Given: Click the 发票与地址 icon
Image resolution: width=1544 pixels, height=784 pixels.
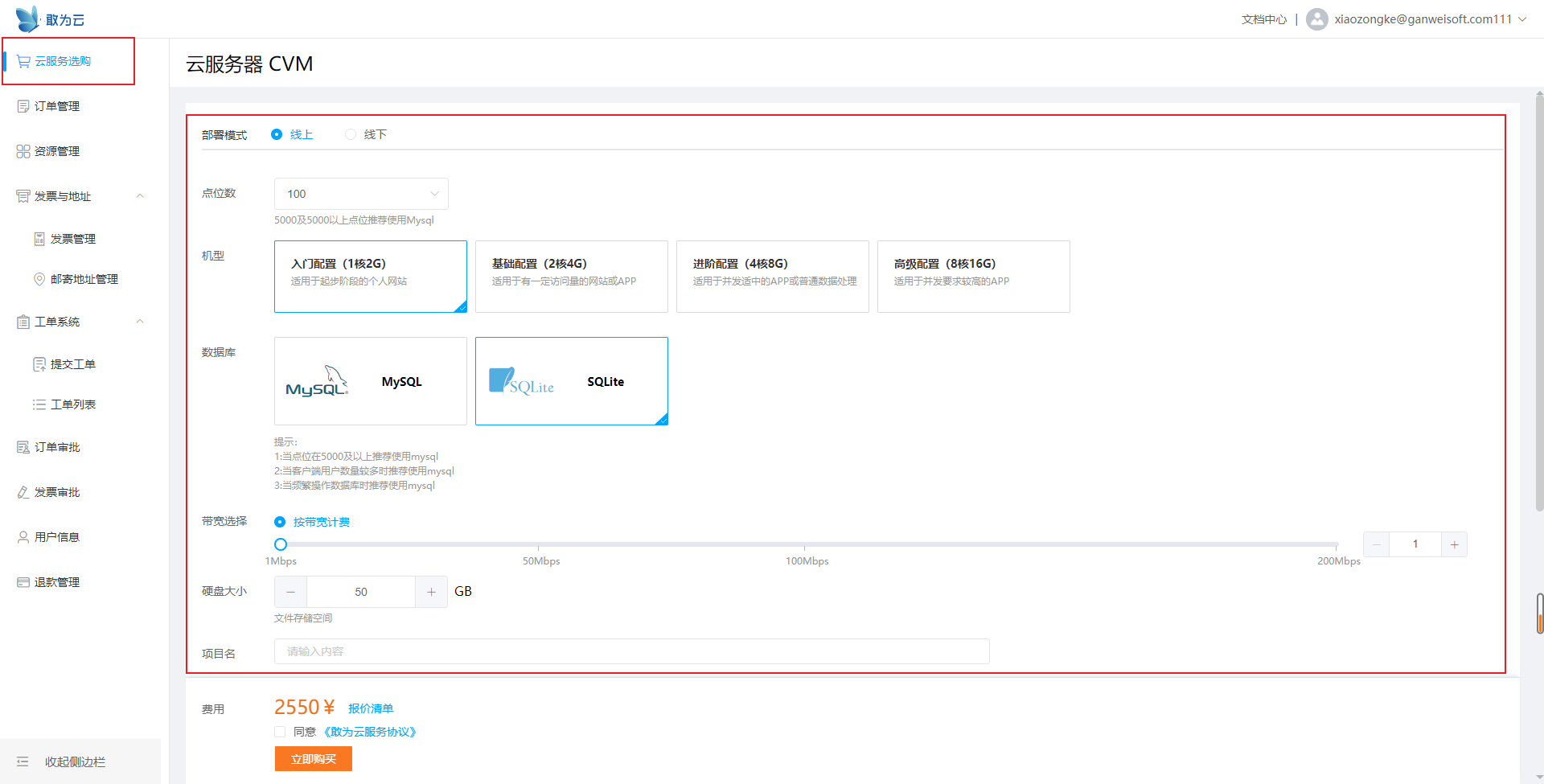Looking at the screenshot, I should click(x=23, y=196).
